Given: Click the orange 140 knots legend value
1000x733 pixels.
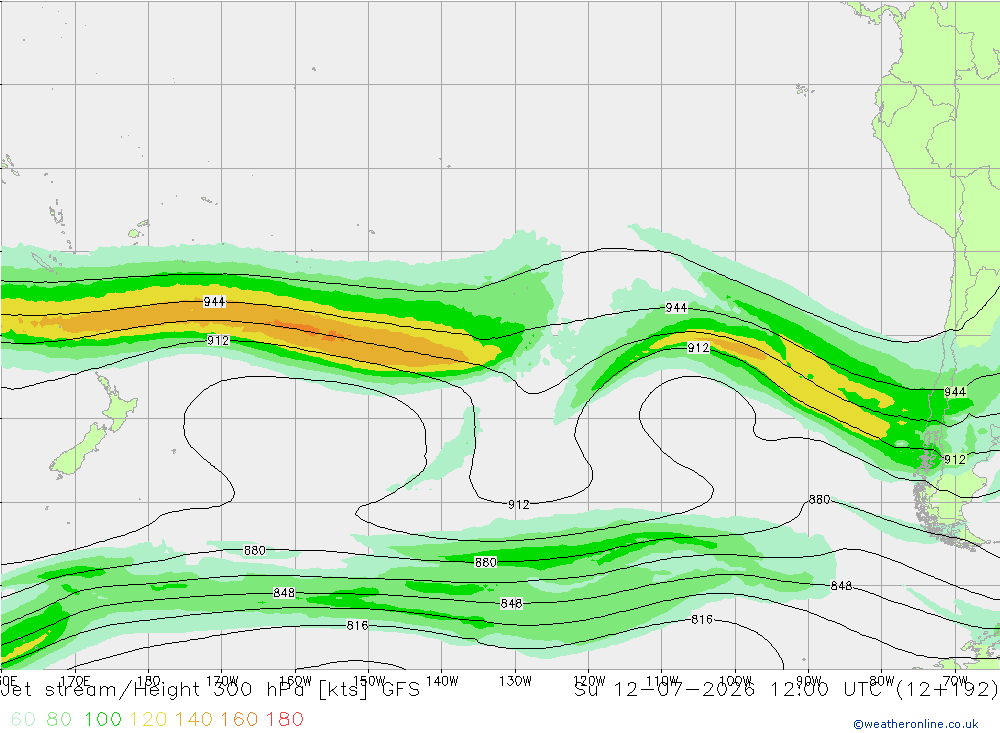Looking at the screenshot, I should (194, 720).
